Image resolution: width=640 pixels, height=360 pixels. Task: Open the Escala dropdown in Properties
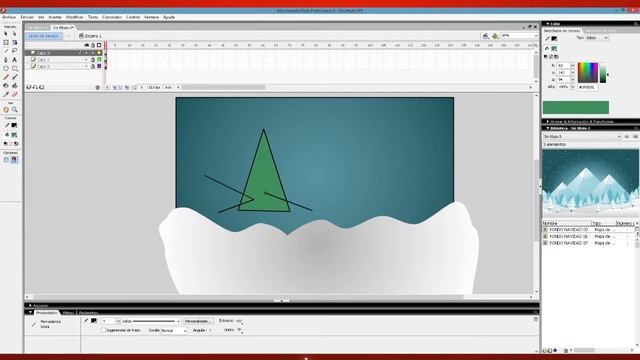pyautogui.click(x=174, y=331)
